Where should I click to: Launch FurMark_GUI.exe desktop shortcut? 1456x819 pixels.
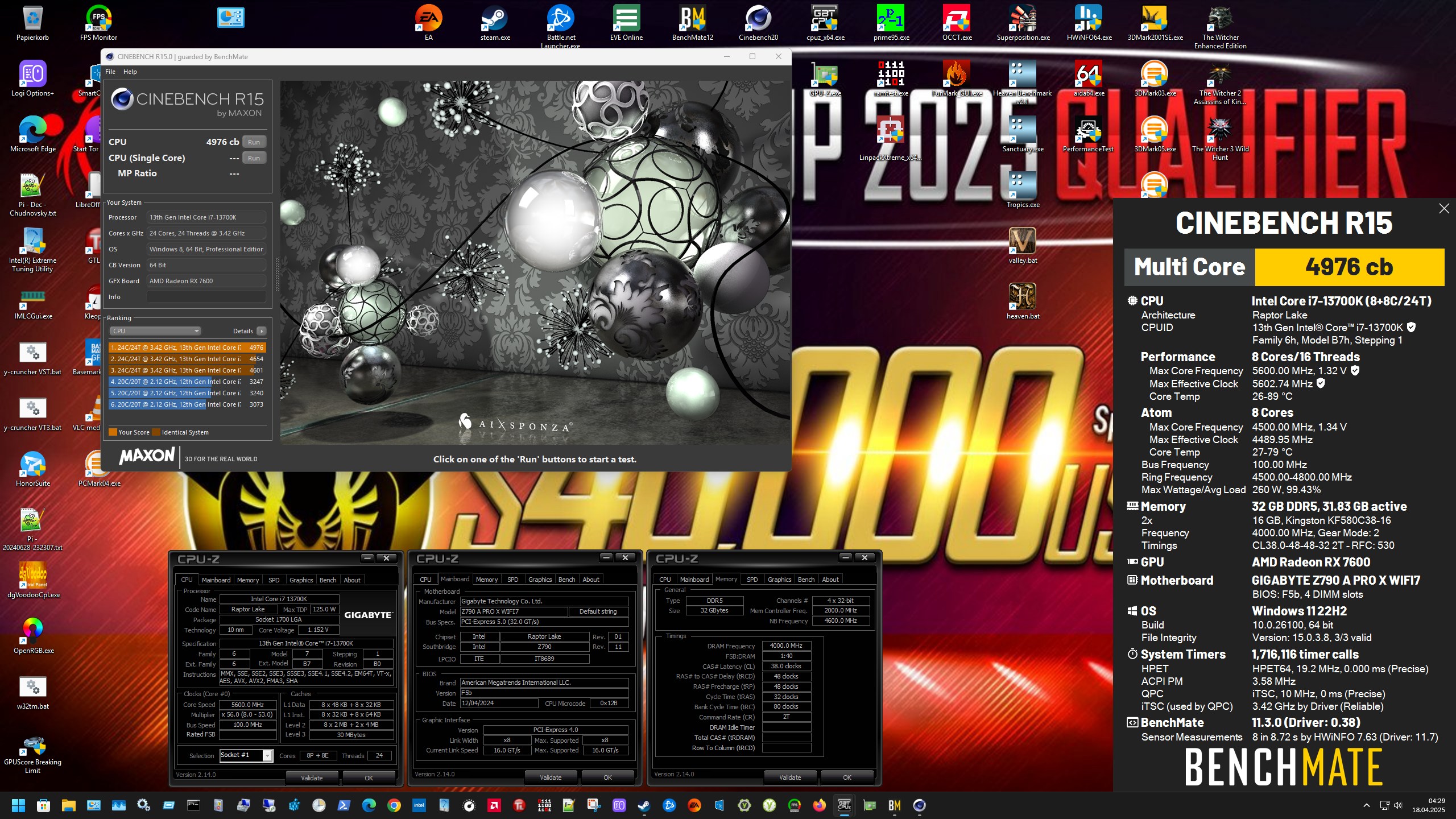pos(957,78)
